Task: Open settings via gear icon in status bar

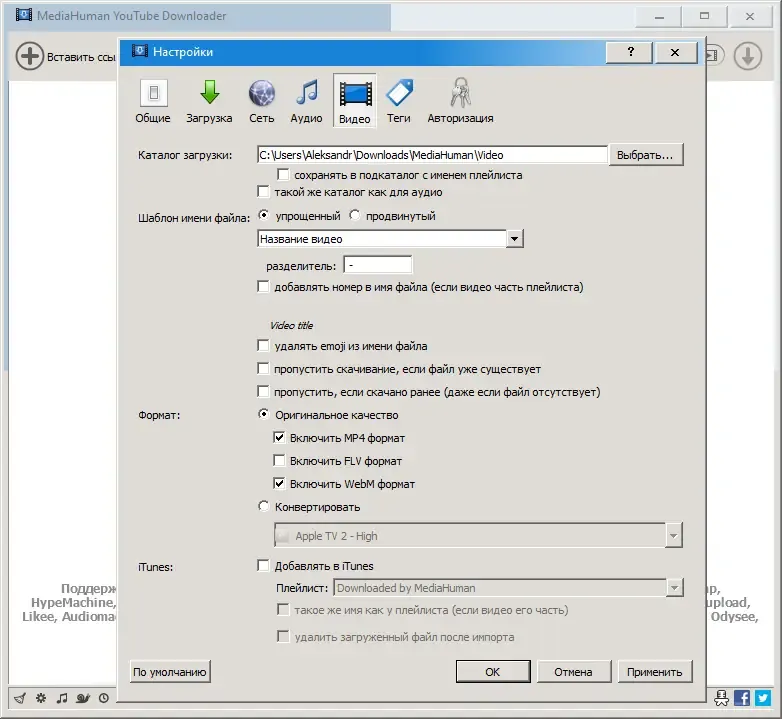Action: [41, 698]
